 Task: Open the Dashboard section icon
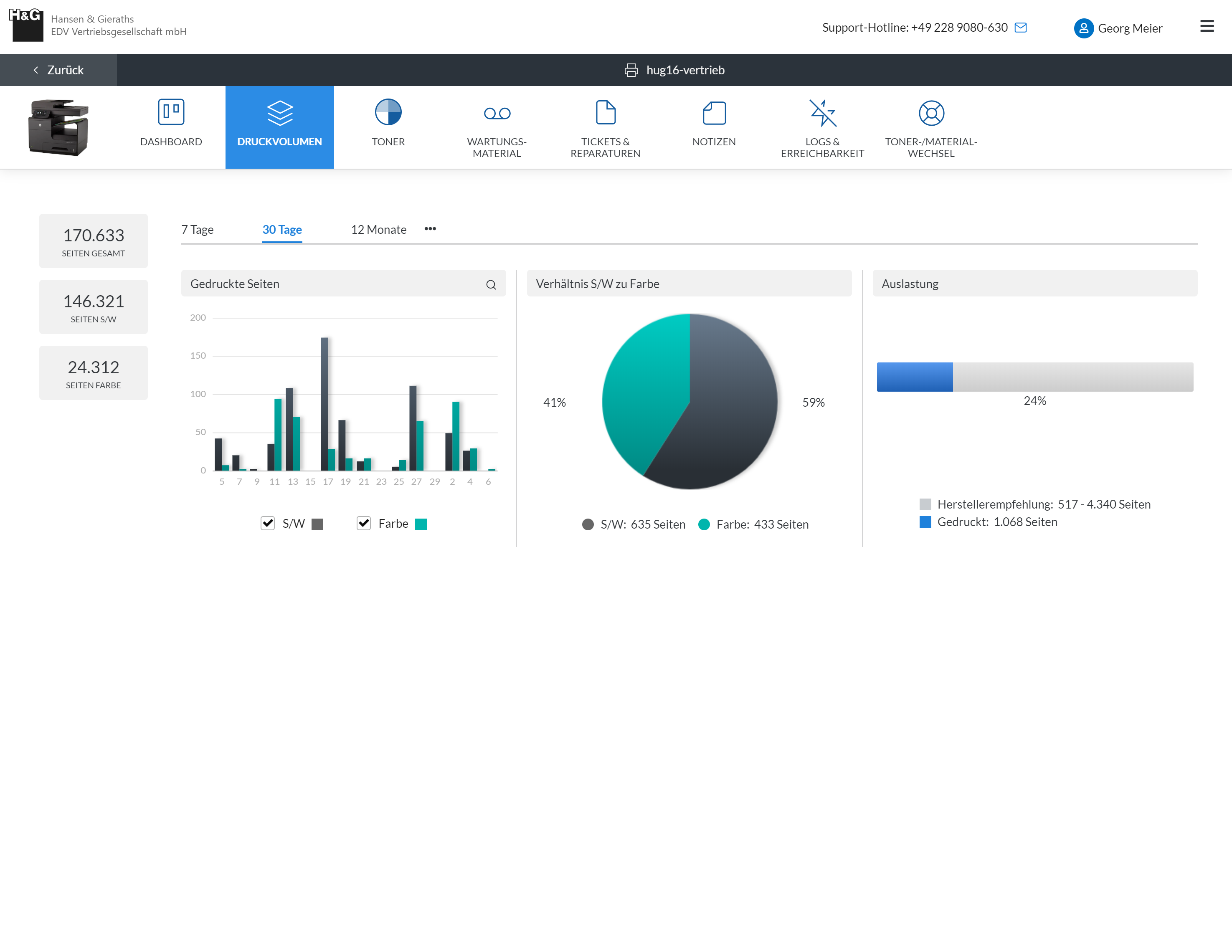171,112
